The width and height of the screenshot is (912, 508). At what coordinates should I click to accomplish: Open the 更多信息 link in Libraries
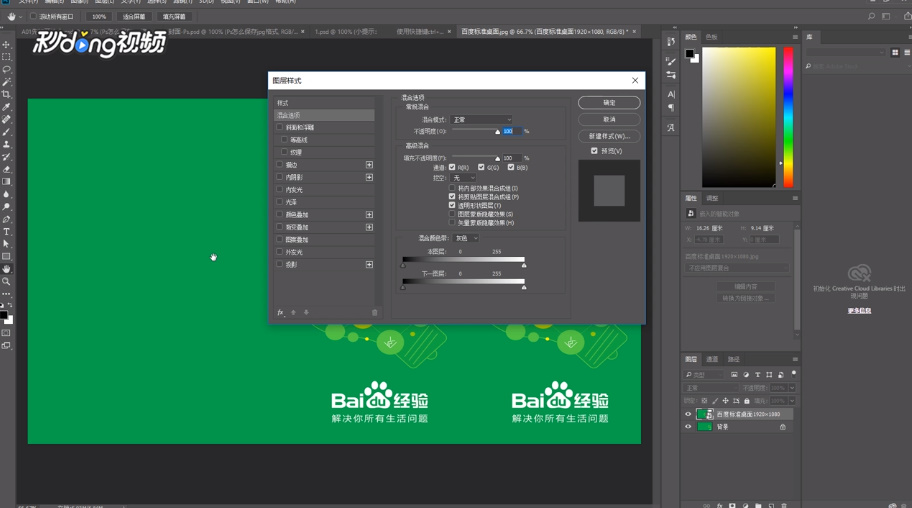[x=859, y=311]
